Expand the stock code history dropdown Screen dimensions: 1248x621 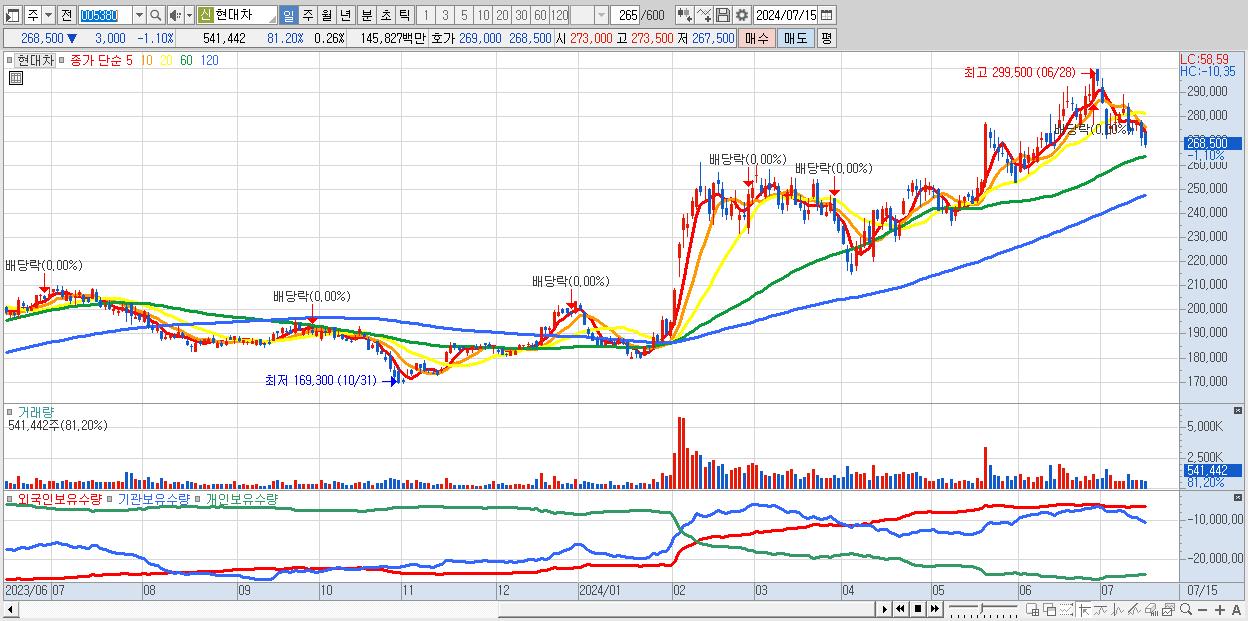tap(139, 15)
